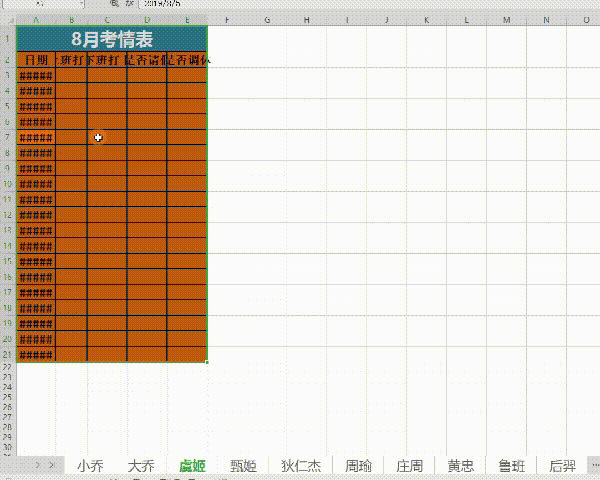Screen dimensions: 600x480
Task: Click the formula bar input showing the date
Action: pyautogui.click(x=367, y=3)
